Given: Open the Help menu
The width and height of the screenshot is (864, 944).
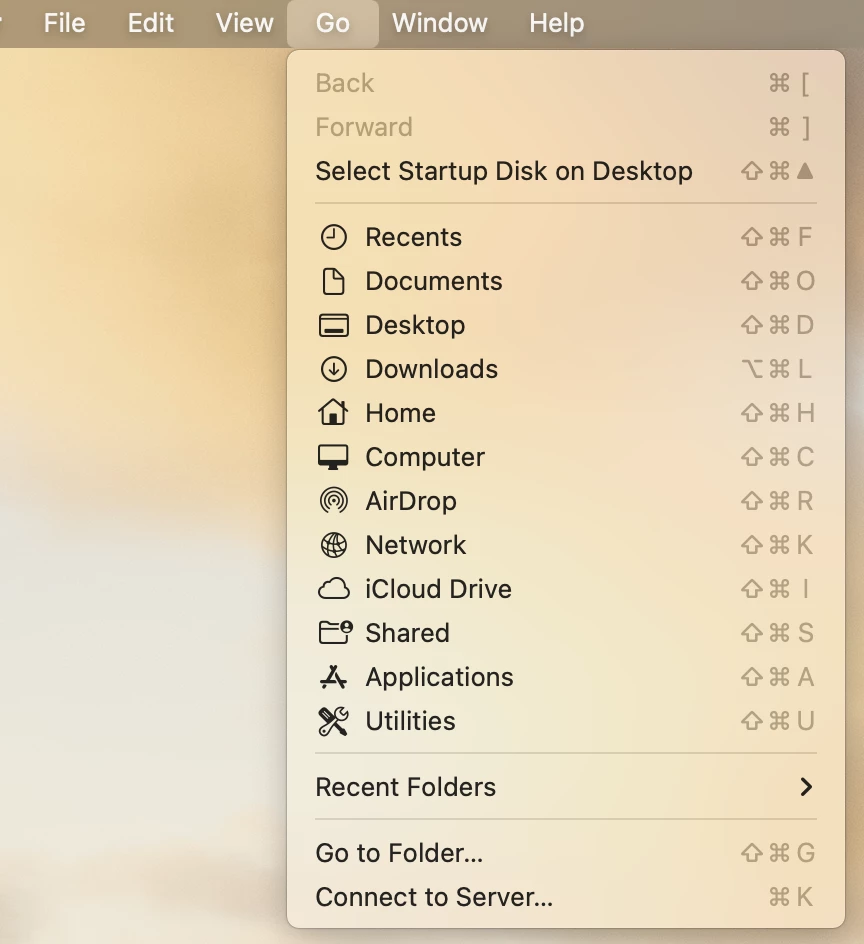Looking at the screenshot, I should tap(556, 23).
